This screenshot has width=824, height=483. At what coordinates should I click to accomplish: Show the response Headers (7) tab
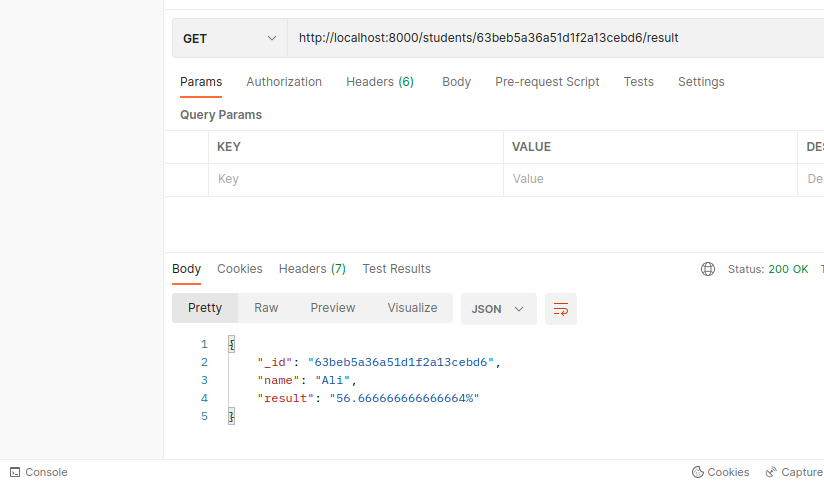coord(312,269)
